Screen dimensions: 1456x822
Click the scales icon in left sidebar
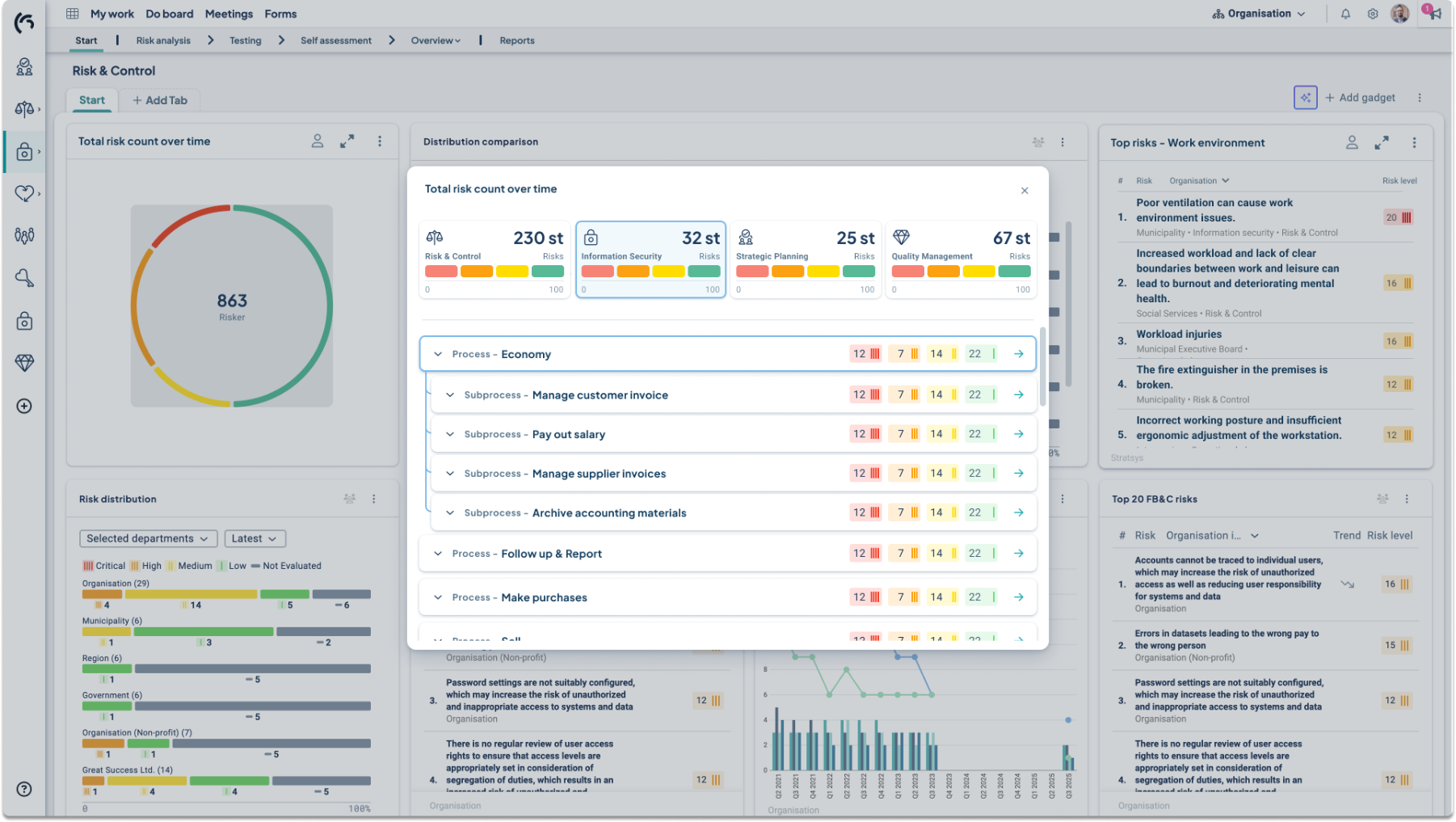click(x=24, y=108)
